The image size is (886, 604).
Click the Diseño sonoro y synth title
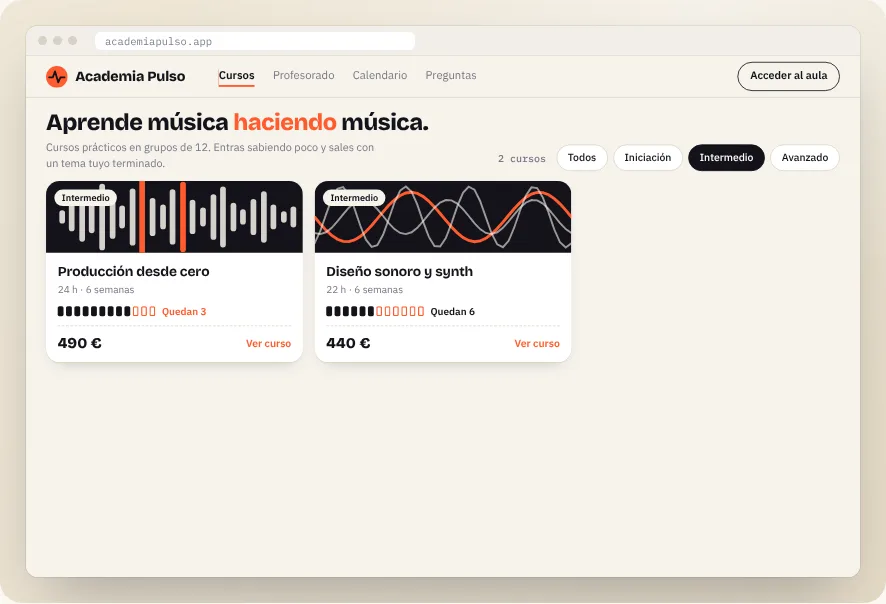coord(399,272)
